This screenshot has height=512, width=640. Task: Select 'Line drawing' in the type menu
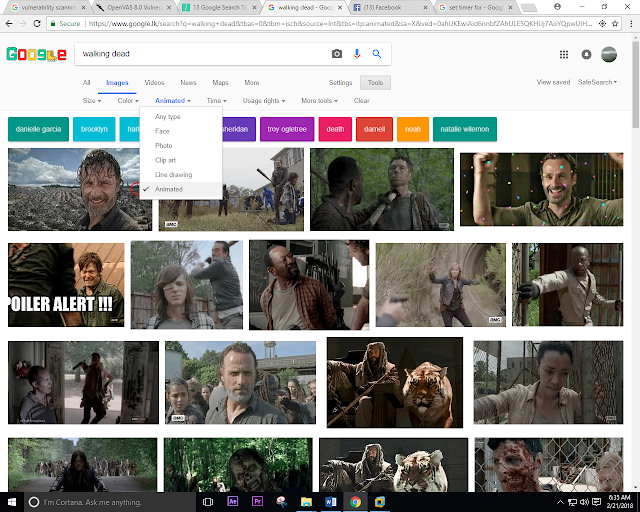coord(181,175)
